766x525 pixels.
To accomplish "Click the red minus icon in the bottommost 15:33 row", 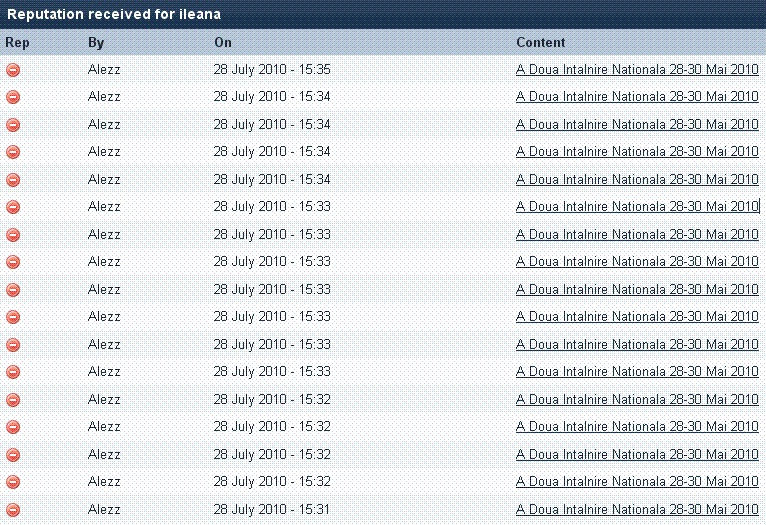I will (x=13, y=372).
